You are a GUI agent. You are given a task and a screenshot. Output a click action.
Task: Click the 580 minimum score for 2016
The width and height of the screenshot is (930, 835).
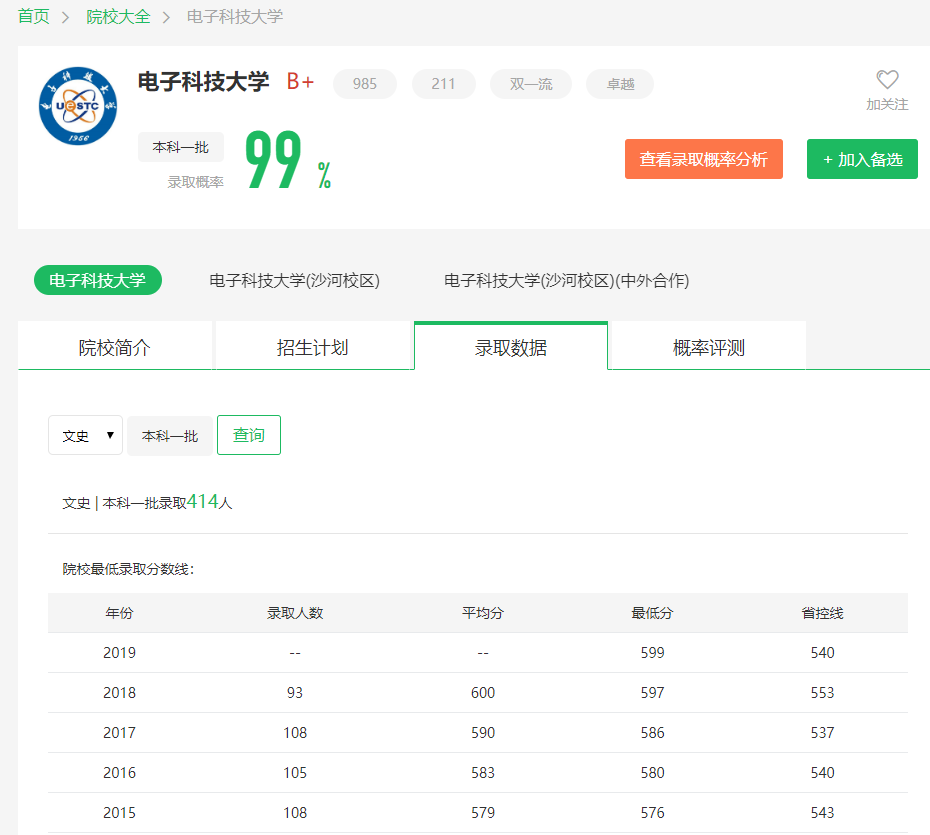652,773
